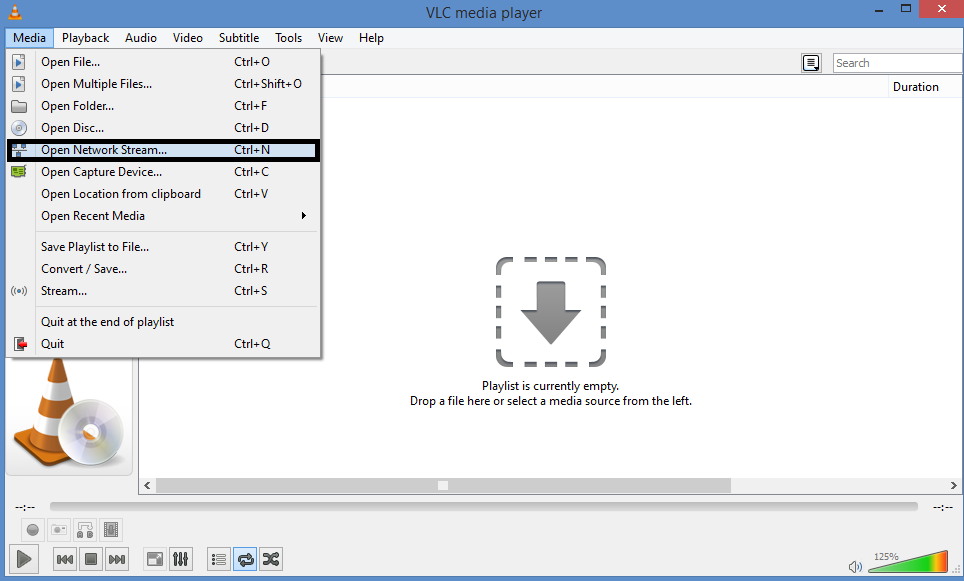Toggle the playlist view button
Image resolution: width=964 pixels, height=581 pixels.
[219, 559]
